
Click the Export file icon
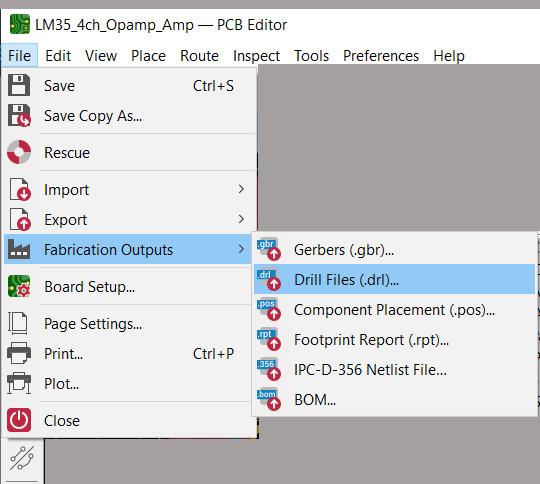click(x=20, y=219)
